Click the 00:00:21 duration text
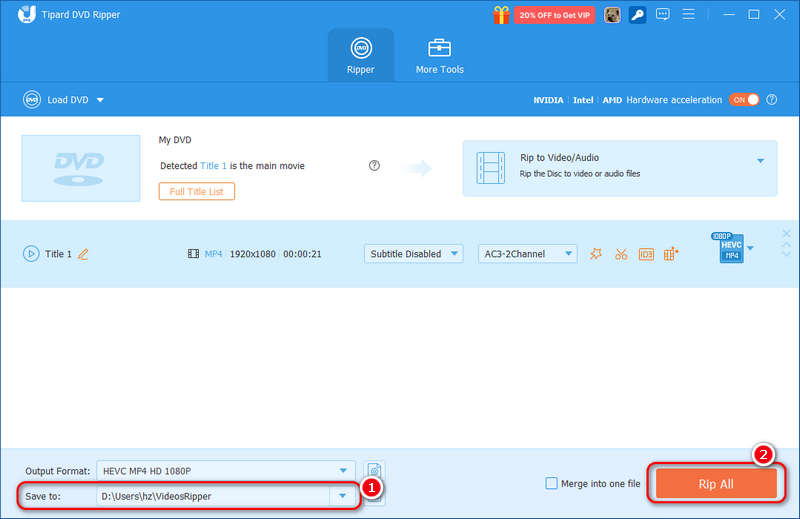This screenshot has width=800, height=519. point(302,254)
